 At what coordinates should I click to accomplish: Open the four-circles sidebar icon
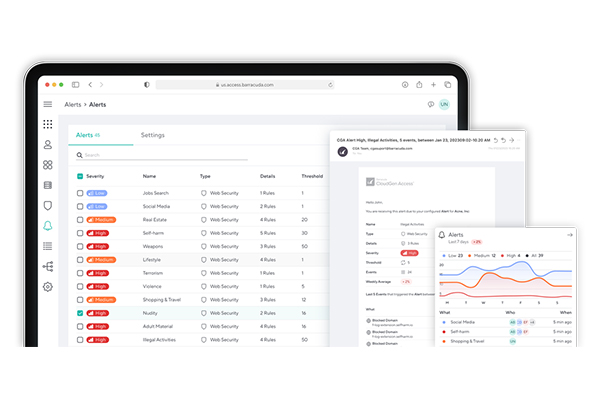click(48, 165)
